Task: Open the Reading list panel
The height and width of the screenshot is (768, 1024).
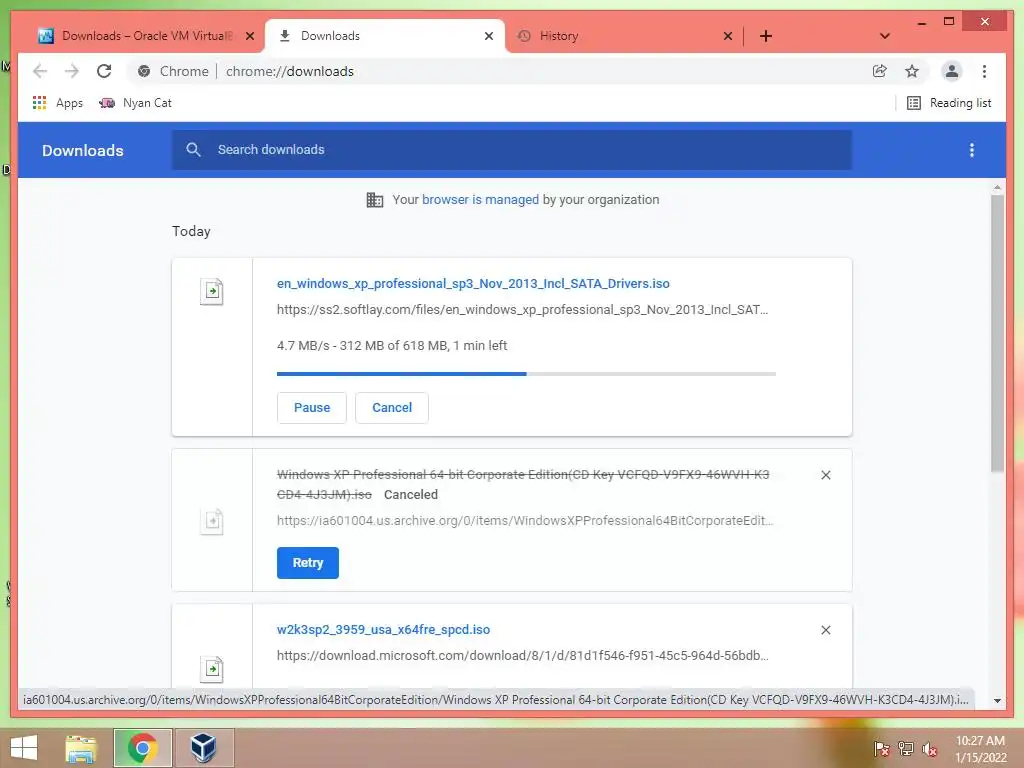Action: pos(949,103)
